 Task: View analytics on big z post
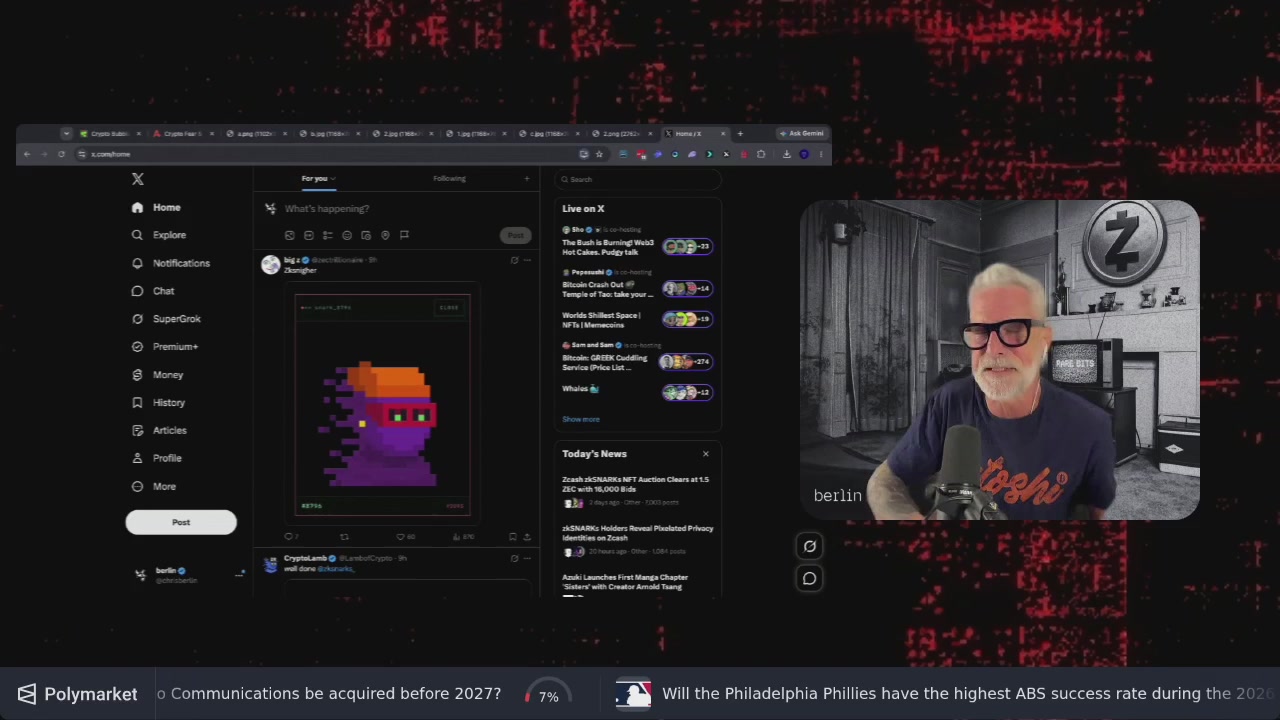pos(461,537)
